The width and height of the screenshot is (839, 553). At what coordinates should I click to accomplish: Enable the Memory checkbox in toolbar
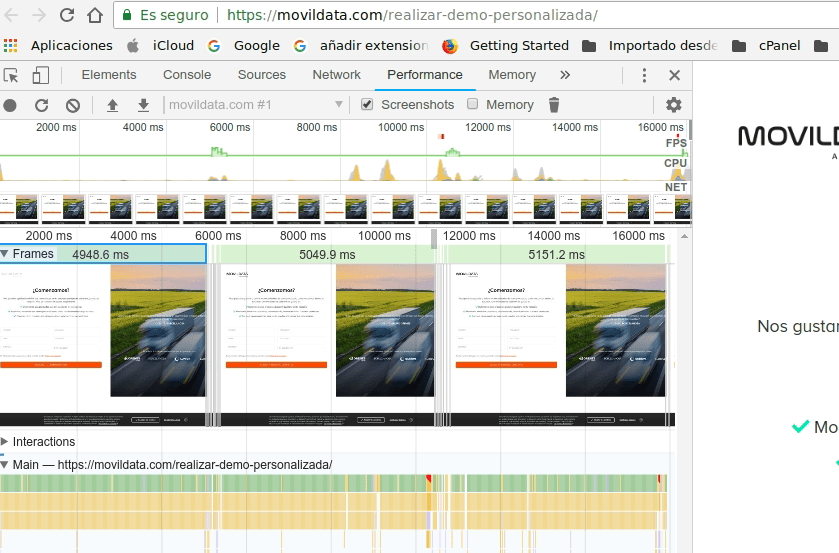(472, 104)
